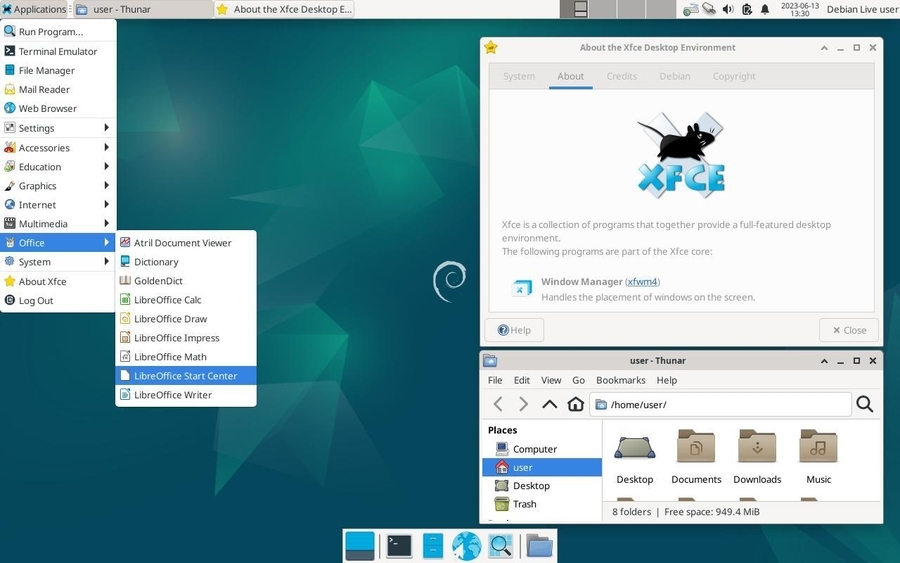Select Desktop in Places sidebar
This screenshot has height=563, width=900.
[x=542, y=486]
